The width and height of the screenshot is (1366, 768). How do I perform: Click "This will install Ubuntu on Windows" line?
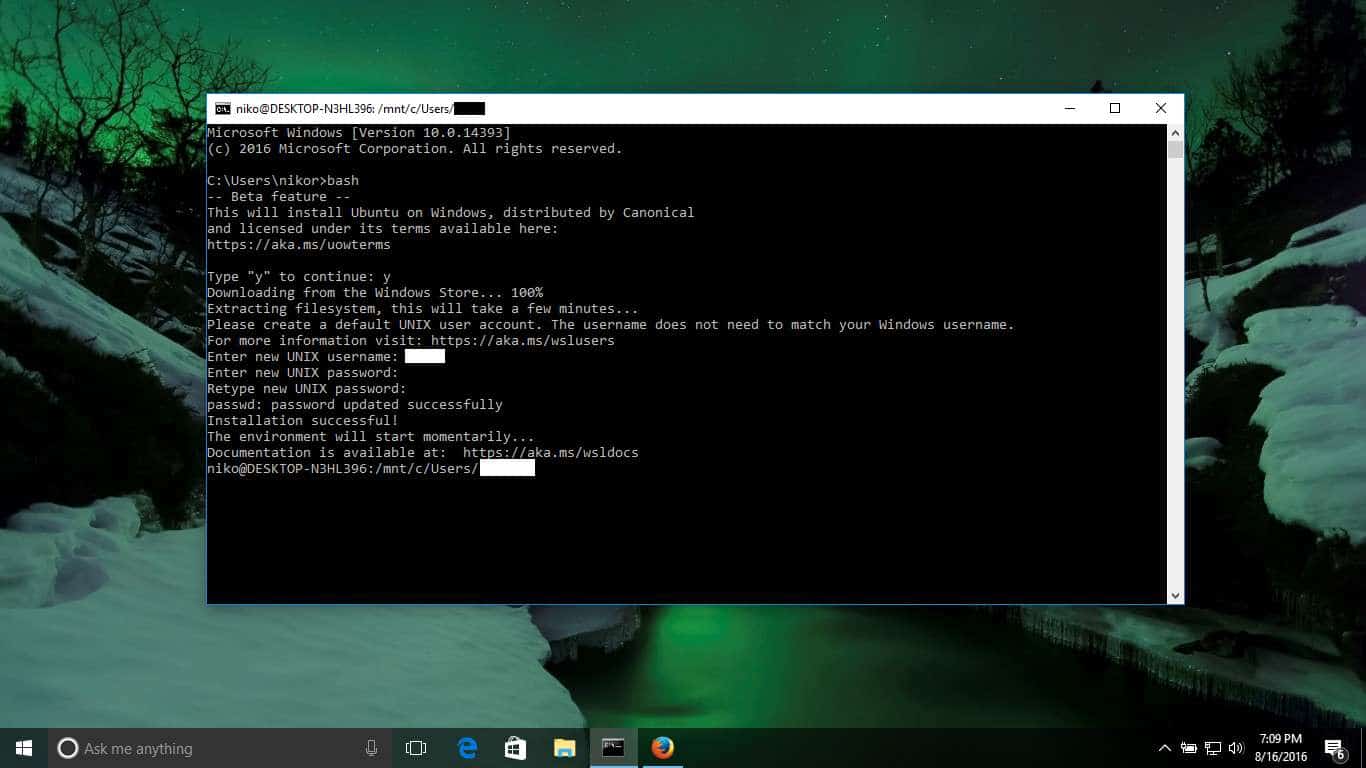coord(451,213)
